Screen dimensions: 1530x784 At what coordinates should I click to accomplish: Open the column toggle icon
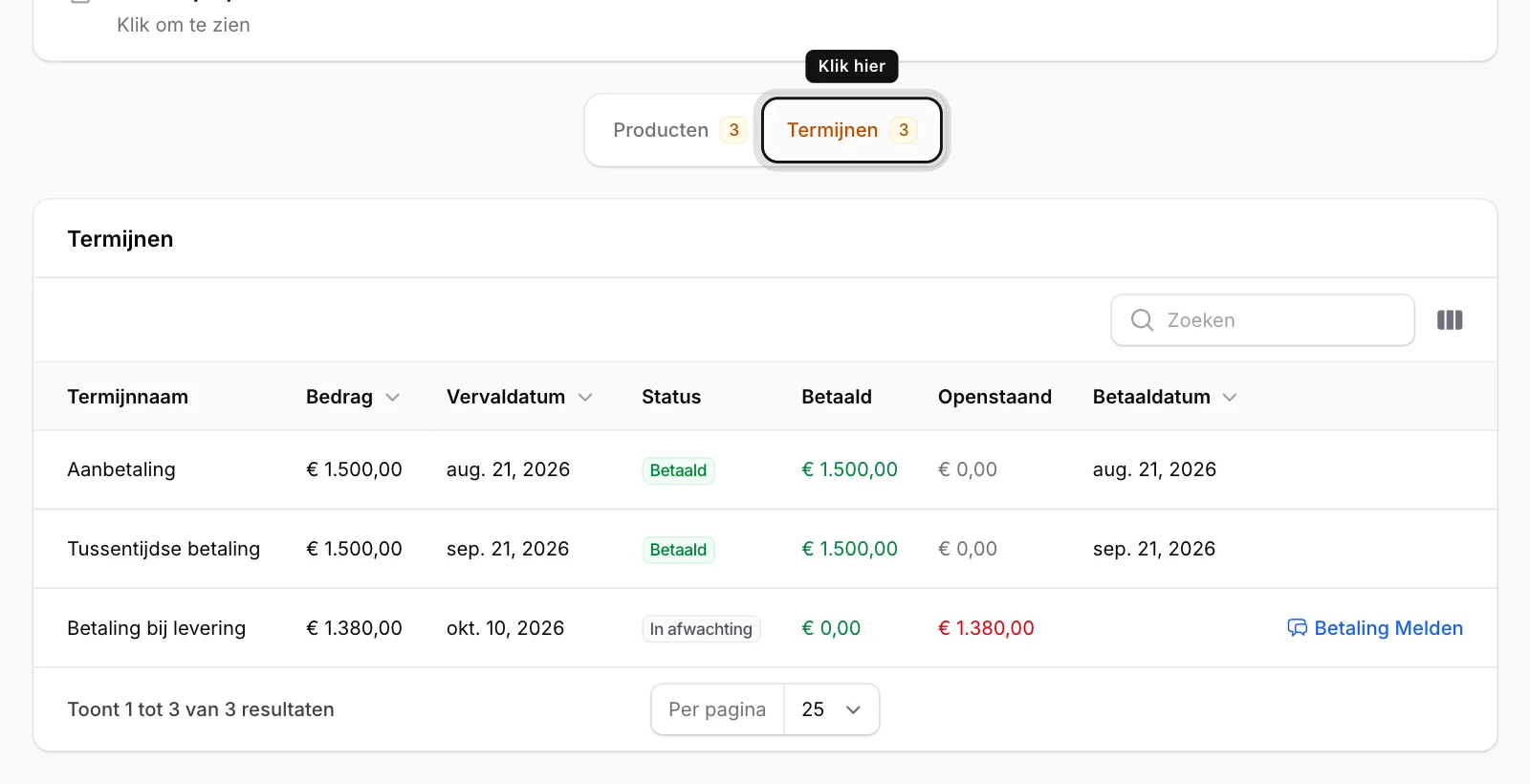point(1450,320)
